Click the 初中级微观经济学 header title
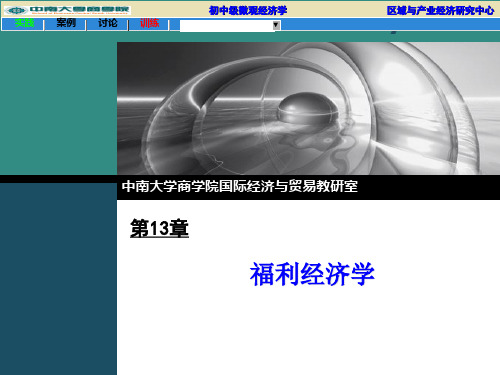Screen dimensions: 500x375 (x=248, y=11)
